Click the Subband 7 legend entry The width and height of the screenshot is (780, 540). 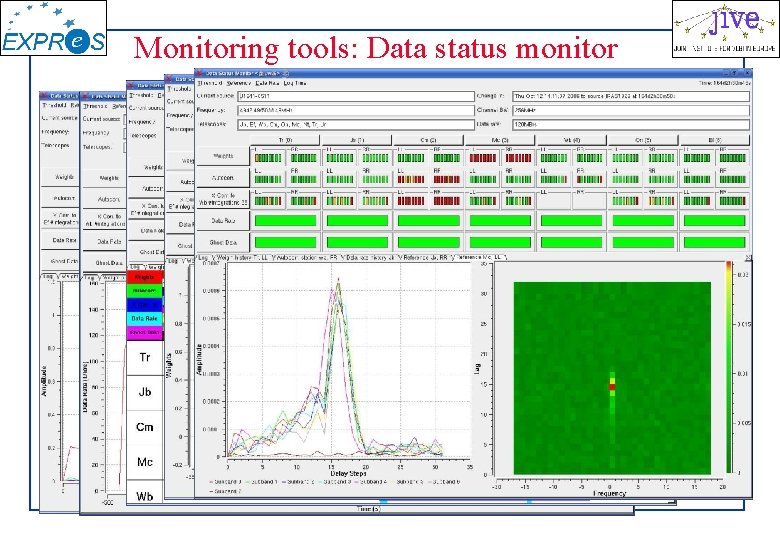click(225, 491)
